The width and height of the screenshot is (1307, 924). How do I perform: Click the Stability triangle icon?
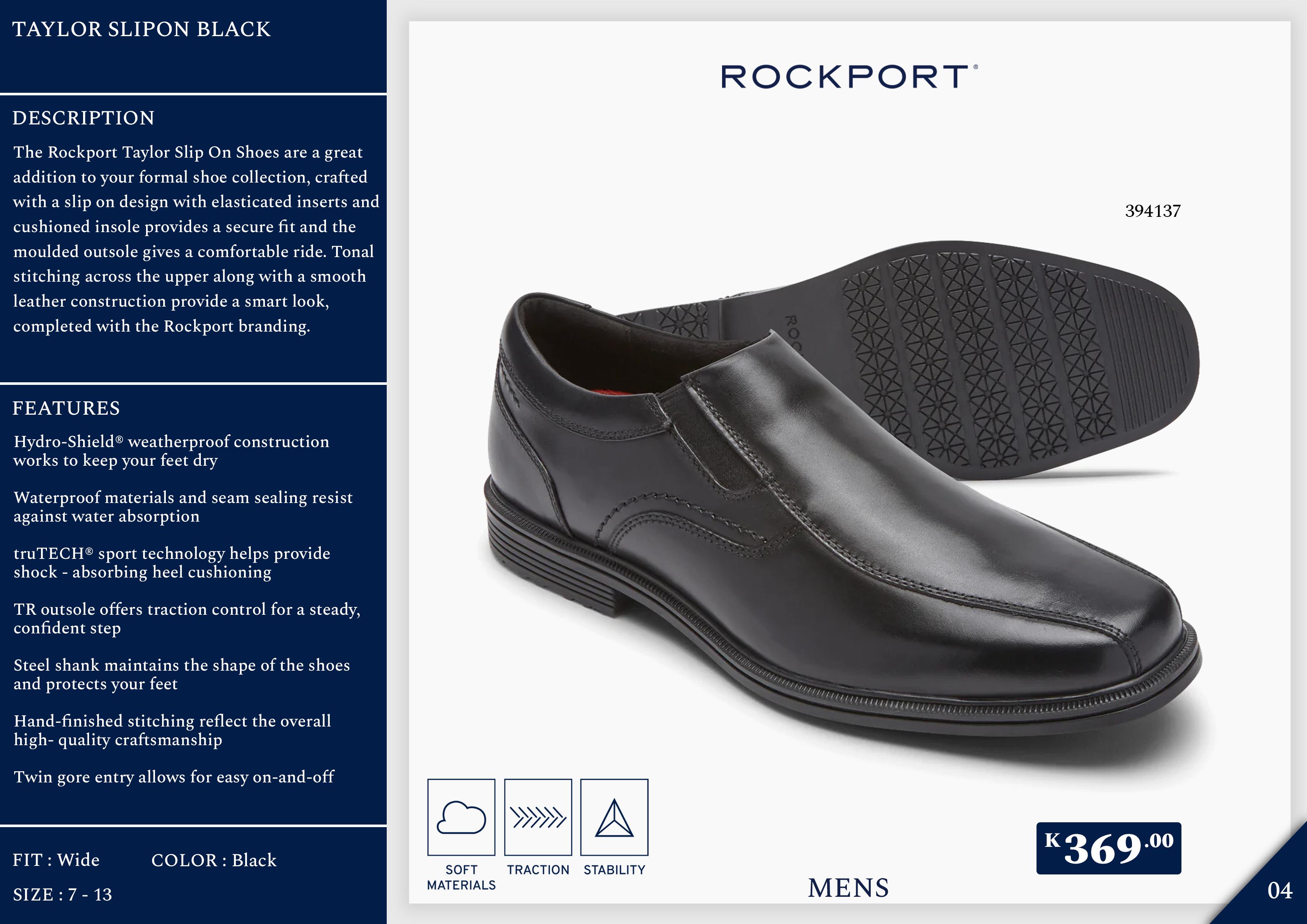pos(614,817)
